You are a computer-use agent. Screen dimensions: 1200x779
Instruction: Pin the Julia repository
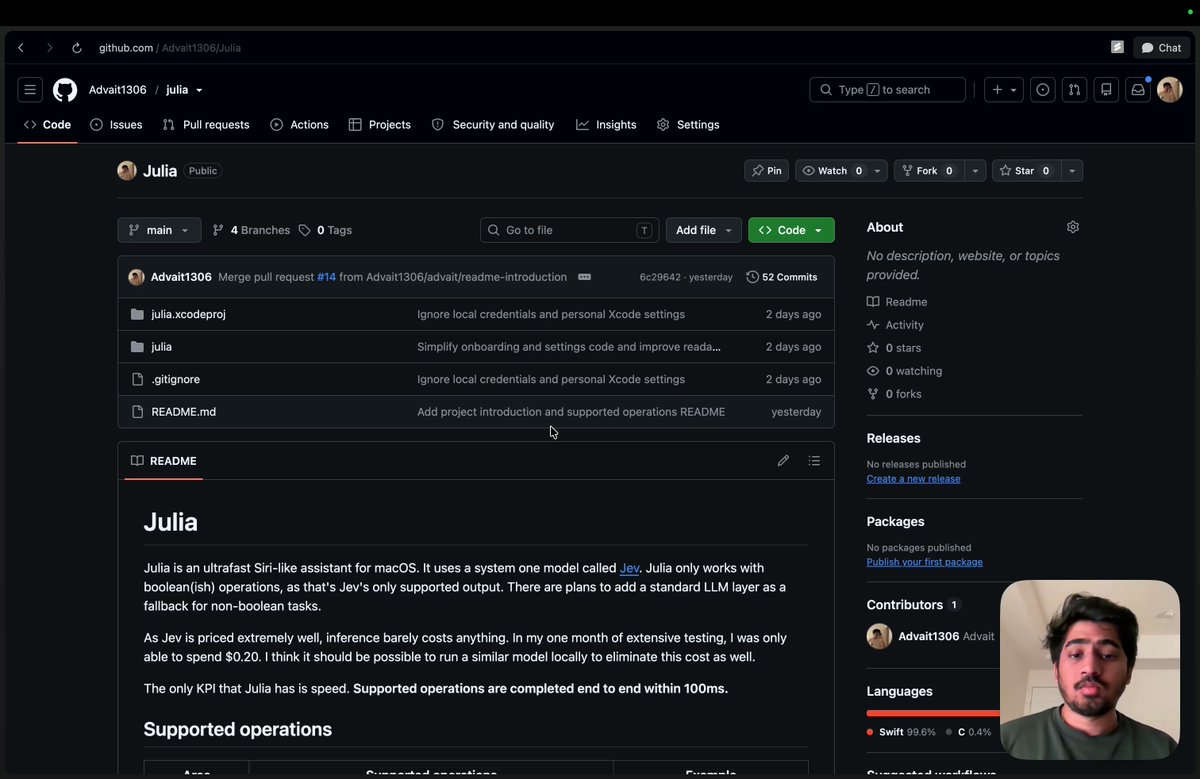pyautogui.click(x=767, y=171)
